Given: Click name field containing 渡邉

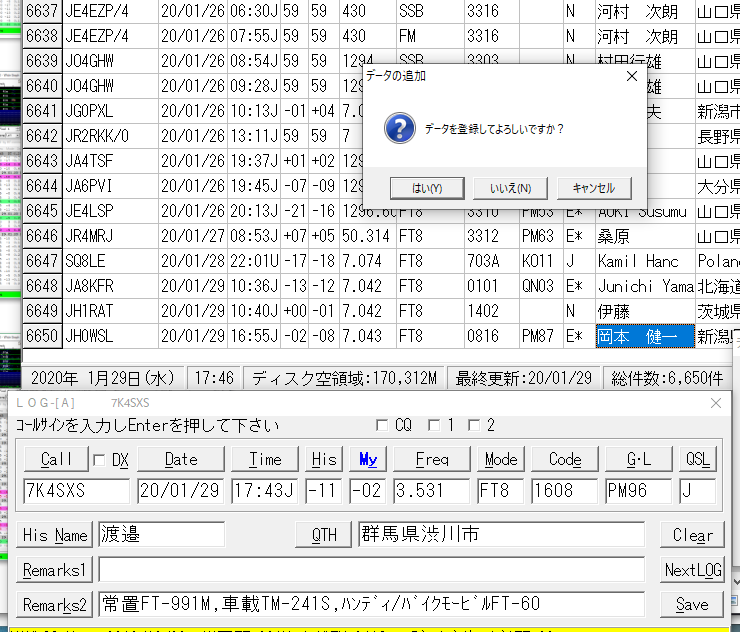Looking at the screenshot, I should click(161, 534).
